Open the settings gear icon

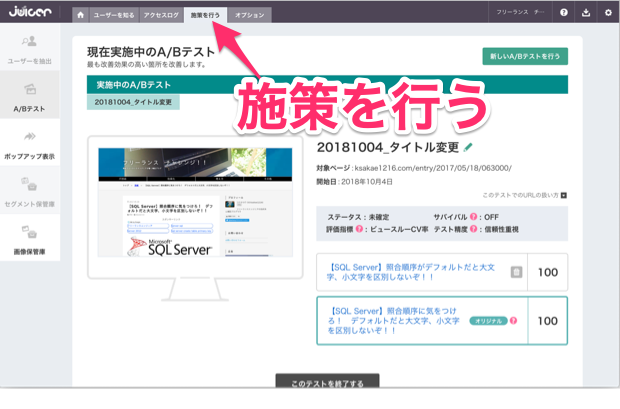pos(608,13)
